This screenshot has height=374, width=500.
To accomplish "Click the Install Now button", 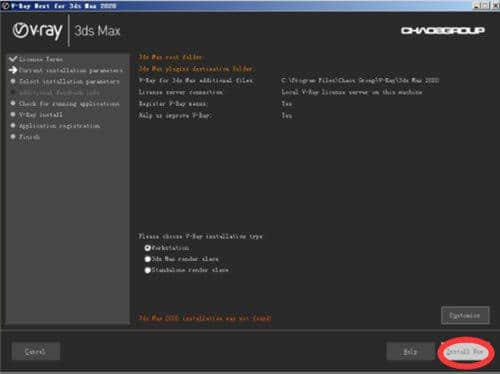I will pos(465,352).
